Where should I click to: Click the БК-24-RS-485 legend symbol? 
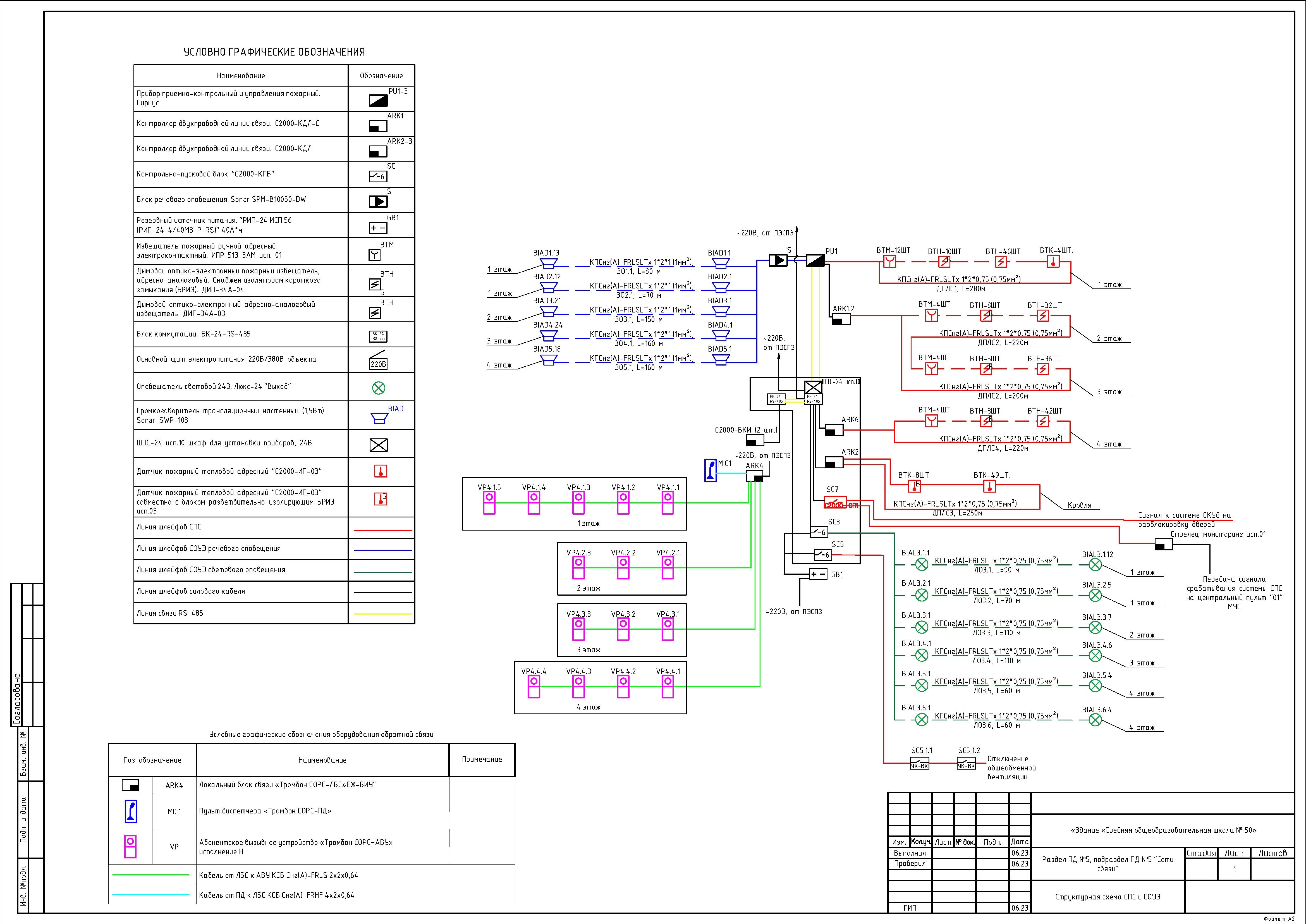(x=378, y=336)
